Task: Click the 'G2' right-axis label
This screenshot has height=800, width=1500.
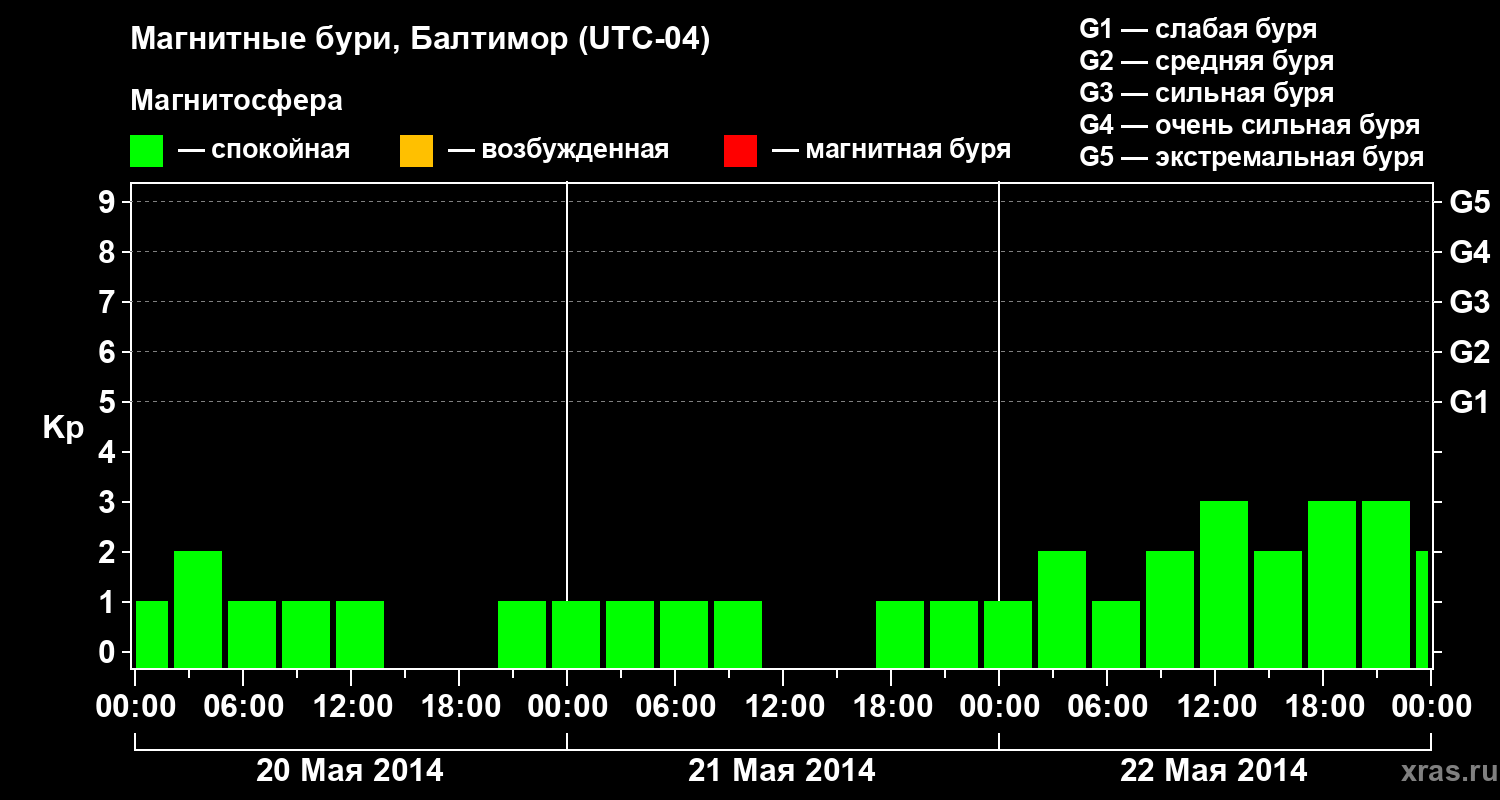Action: 1470,352
